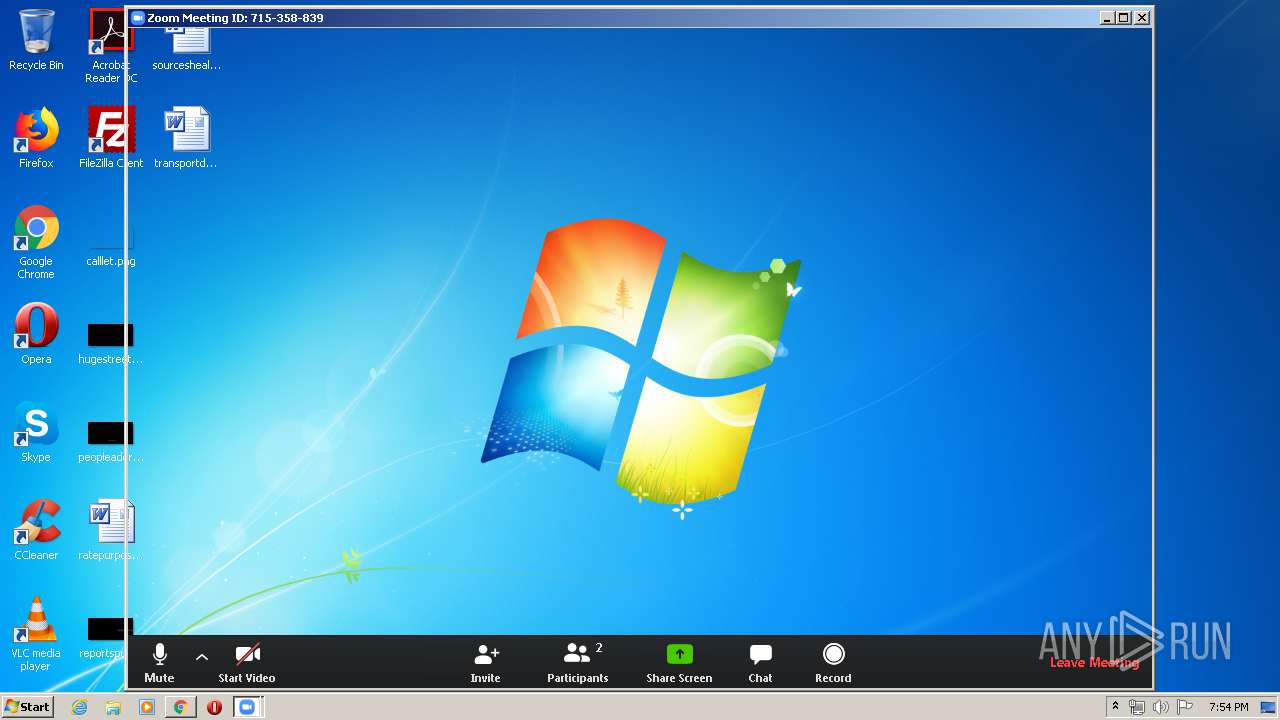Select the peopleader... desktop file

110,440
